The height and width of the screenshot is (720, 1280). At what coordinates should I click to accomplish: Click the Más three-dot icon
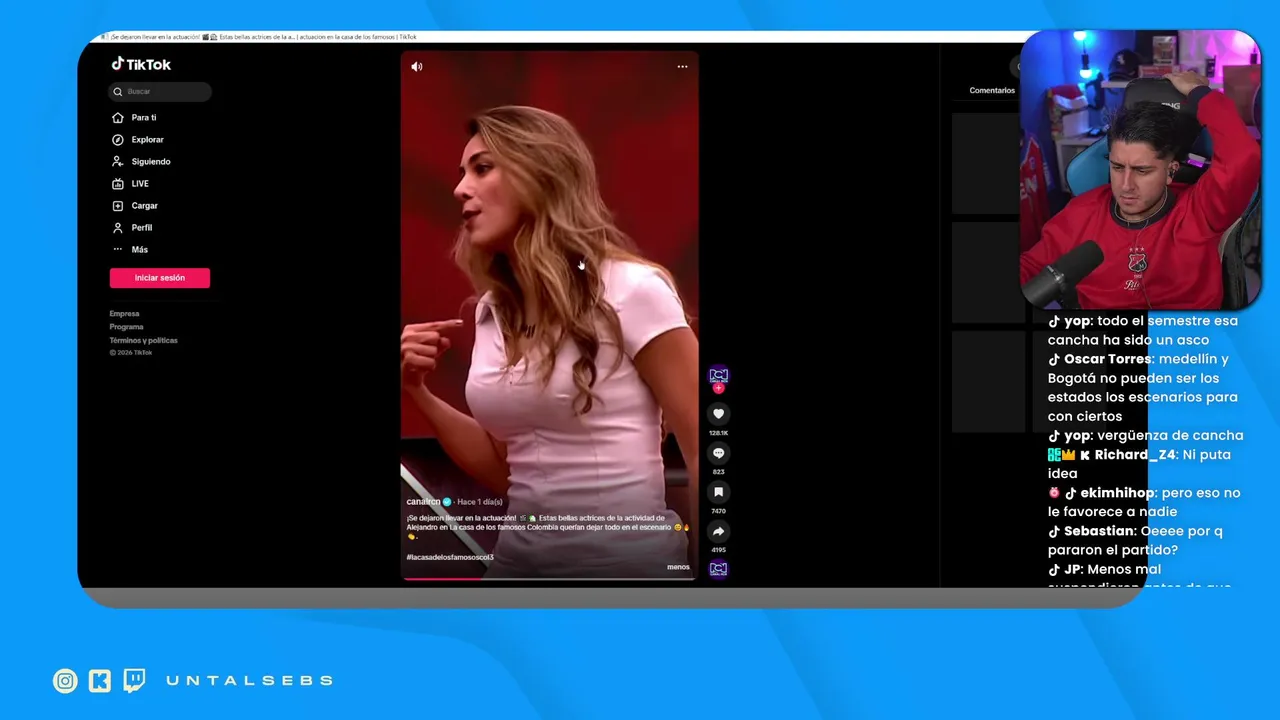pyautogui.click(x=118, y=250)
